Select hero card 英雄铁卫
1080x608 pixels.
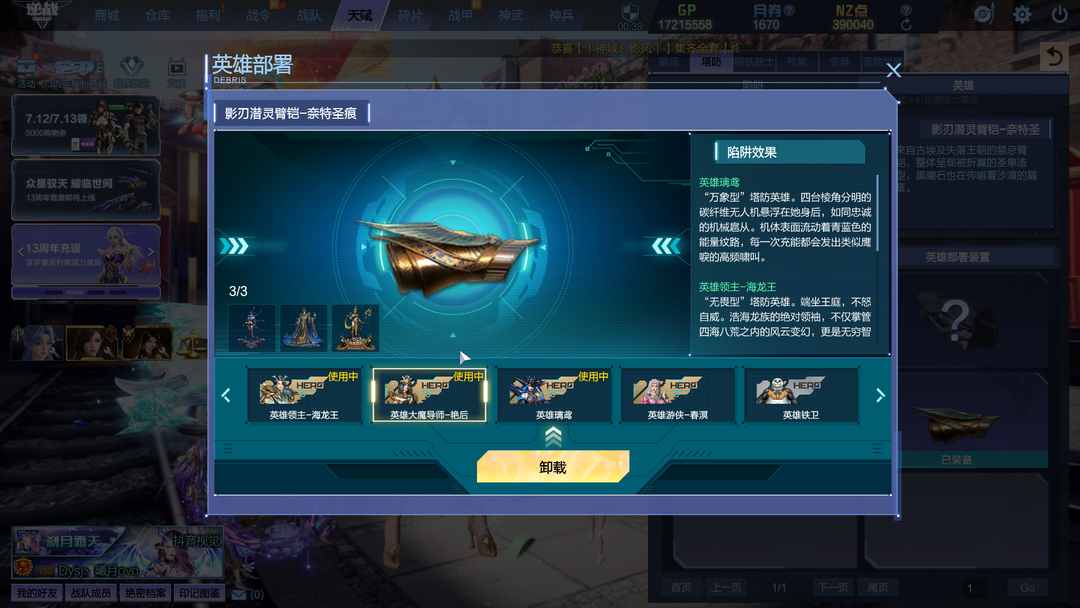801,395
